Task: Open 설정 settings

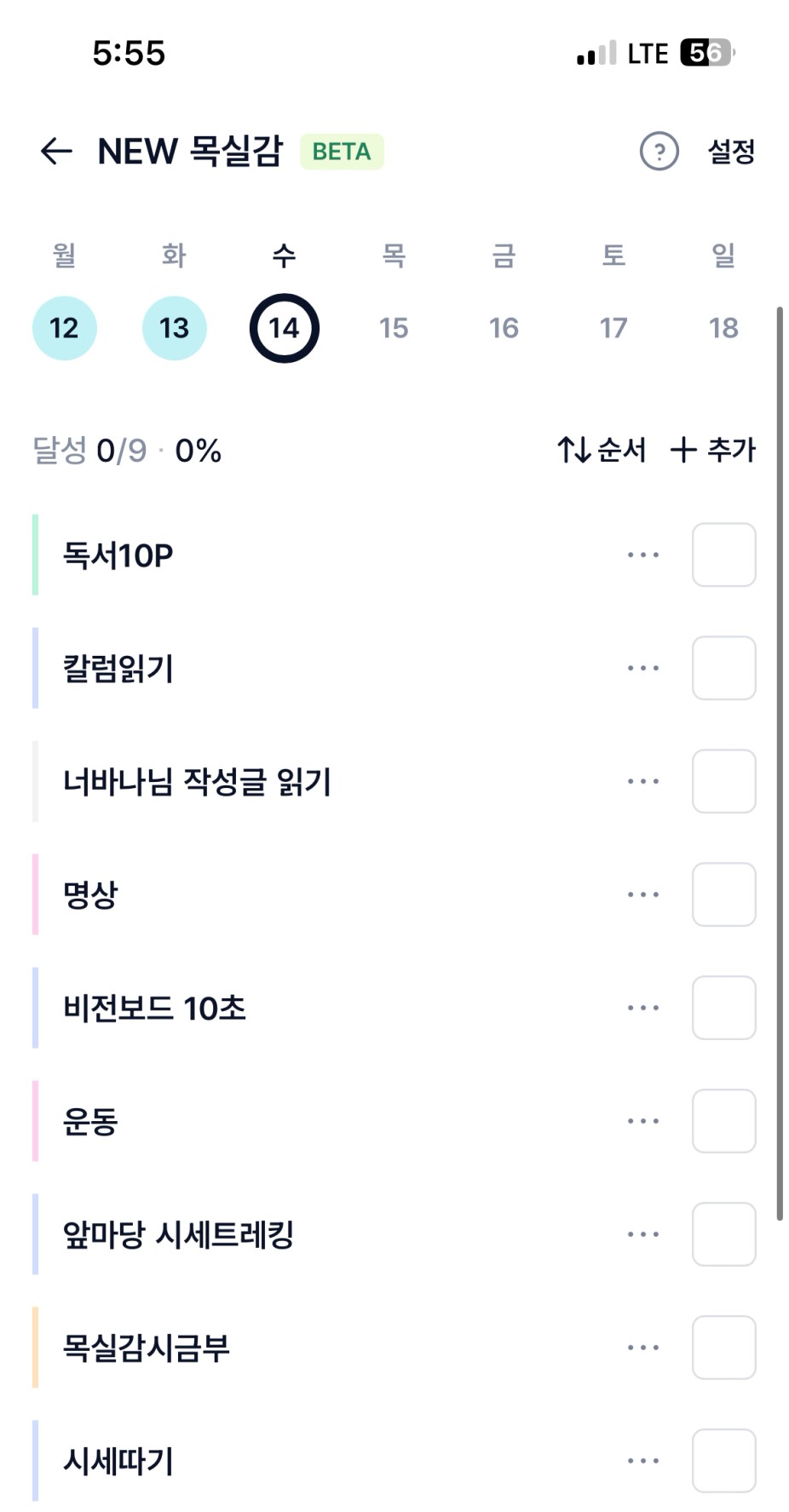Action: [x=731, y=152]
